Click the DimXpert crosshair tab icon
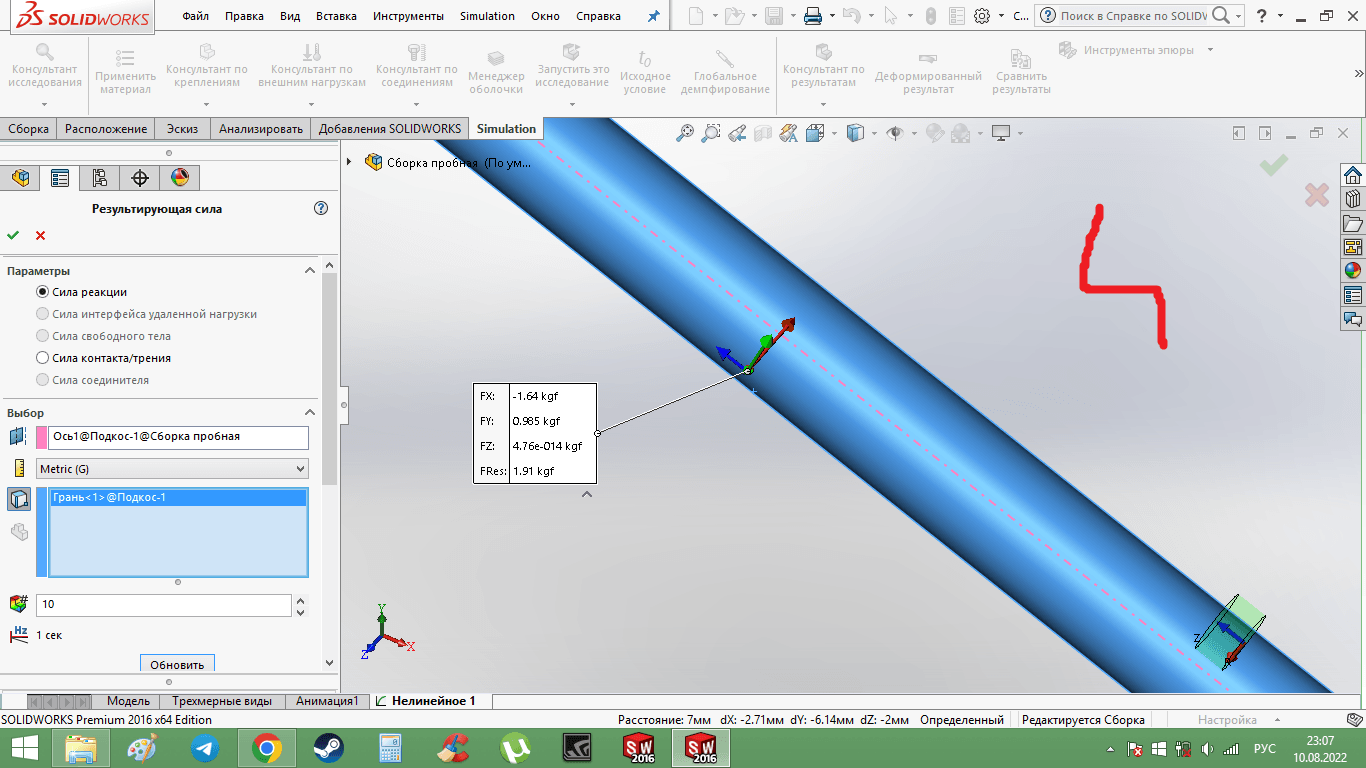1366x768 pixels. coord(140,178)
